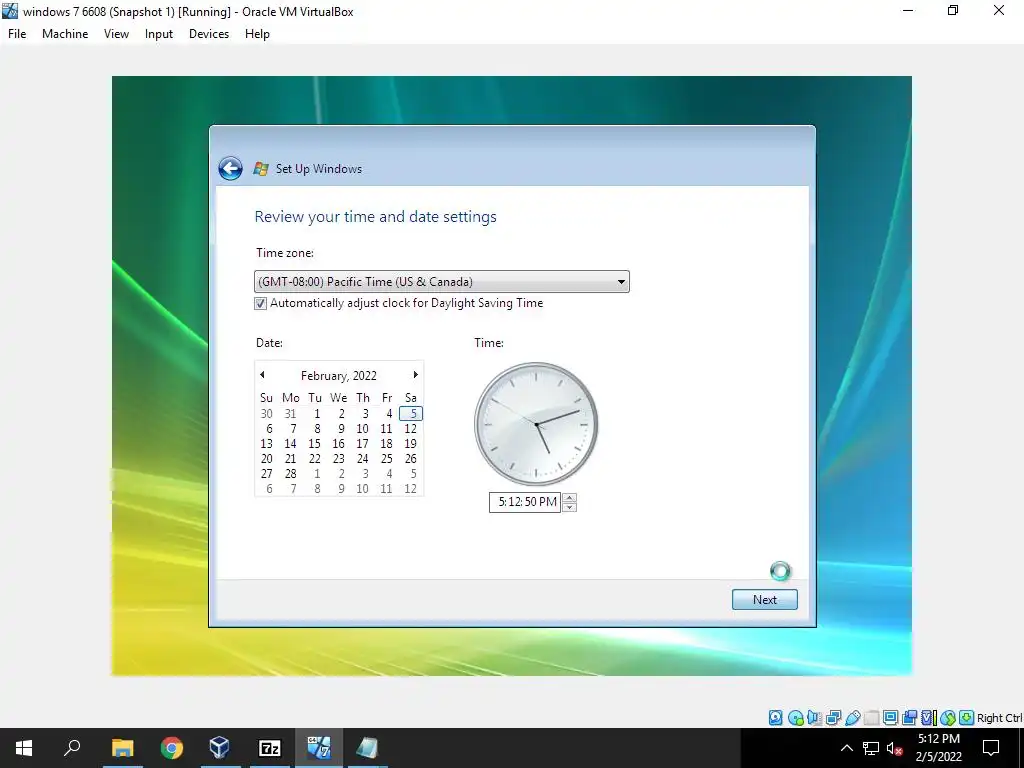Open the Input menu
Screen dimensions: 1024x768
(x=159, y=34)
